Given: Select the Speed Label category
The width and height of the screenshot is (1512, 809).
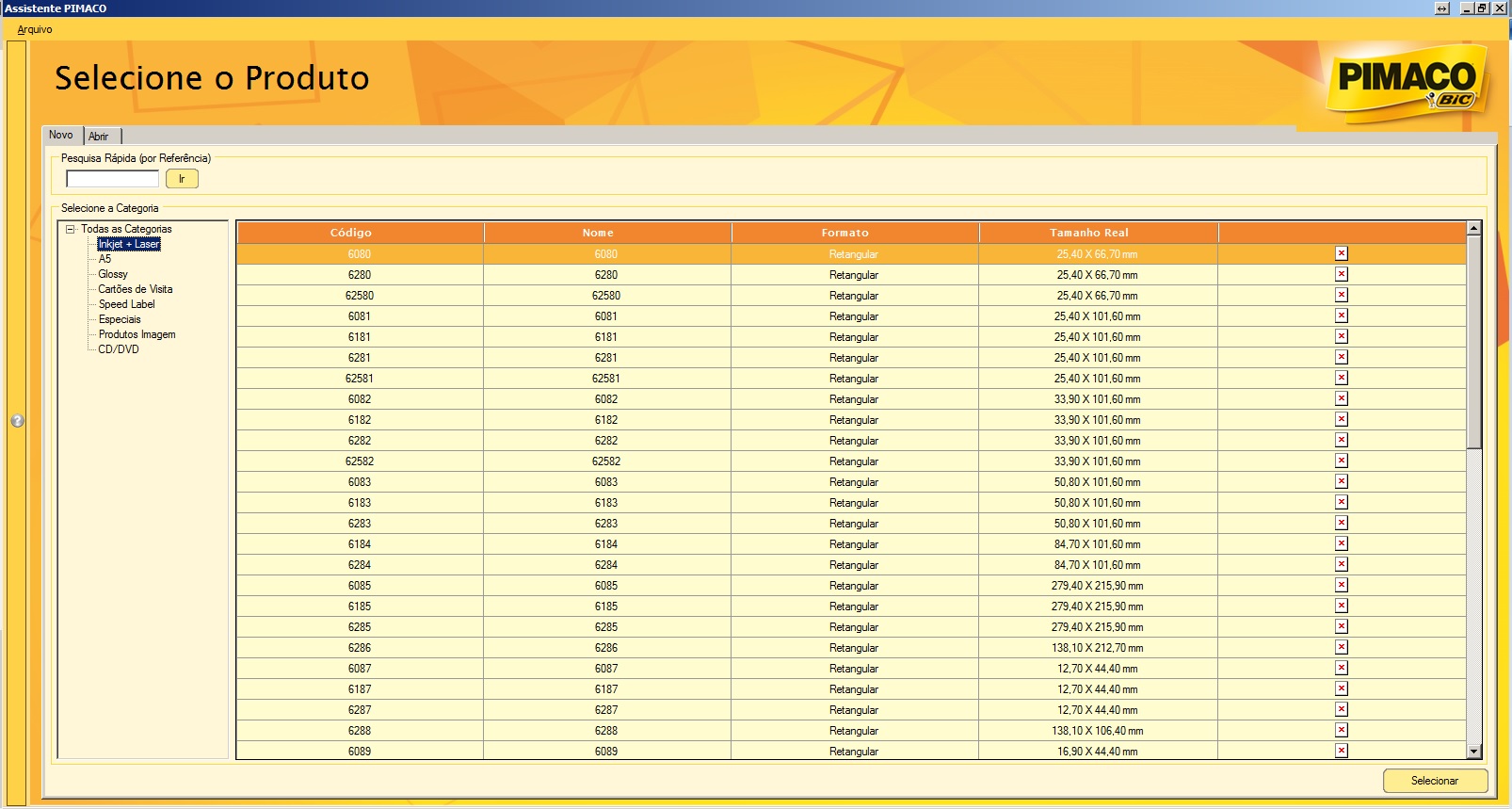Looking at the screenshot, I should pos(127,304).
